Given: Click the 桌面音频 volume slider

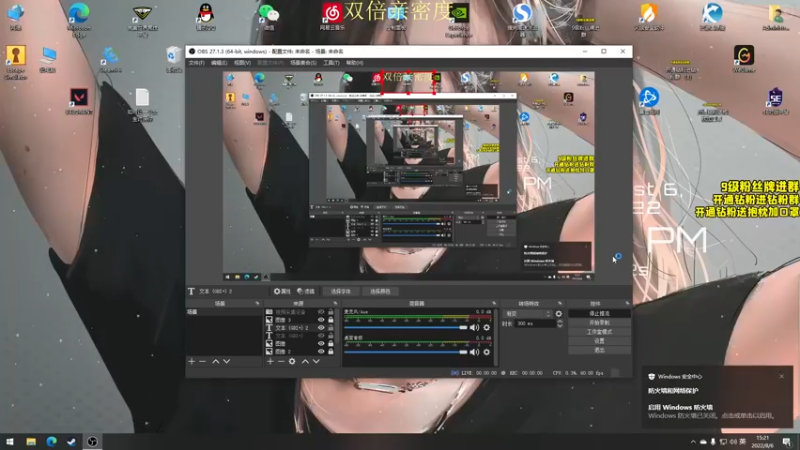Looking at the screenshot, I should tap(406, 352).
